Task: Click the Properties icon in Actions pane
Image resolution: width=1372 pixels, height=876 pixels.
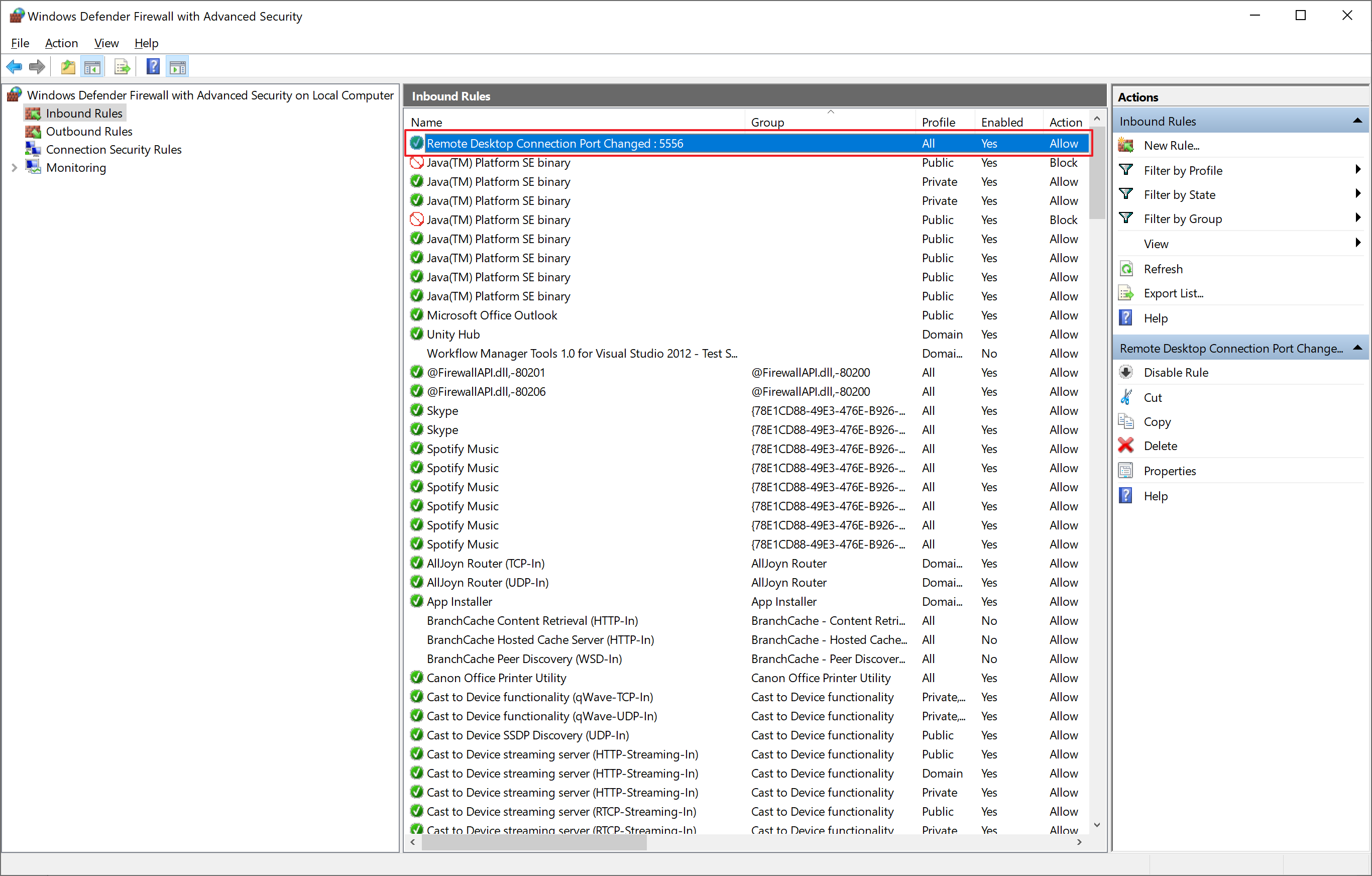Action: 1126,471
